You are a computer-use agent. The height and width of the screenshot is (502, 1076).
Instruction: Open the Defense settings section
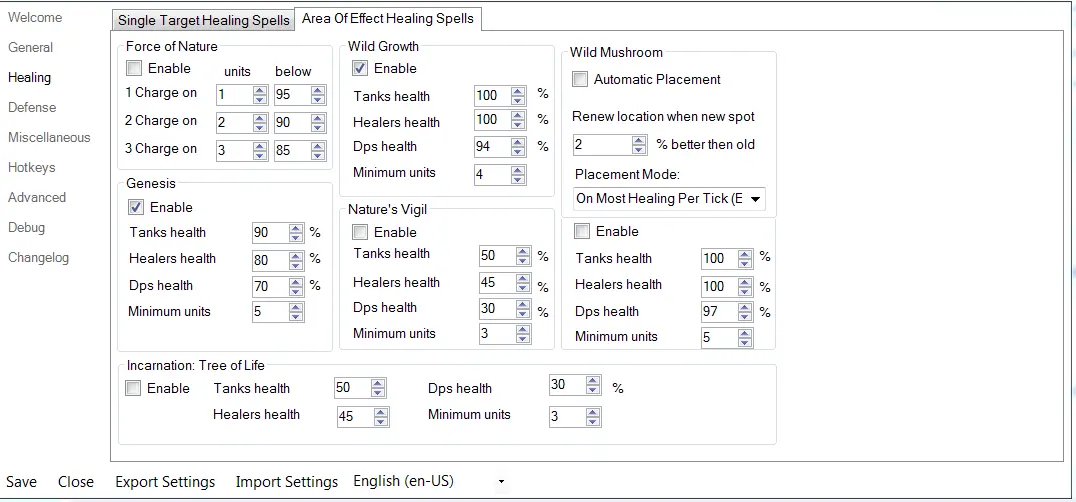click(32, 107)
